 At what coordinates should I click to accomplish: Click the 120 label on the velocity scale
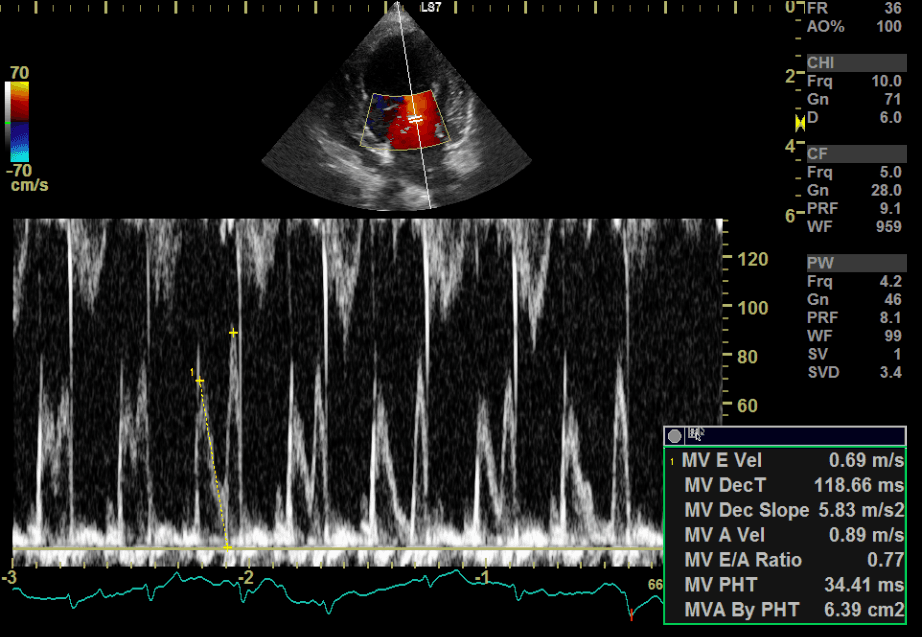753,260
